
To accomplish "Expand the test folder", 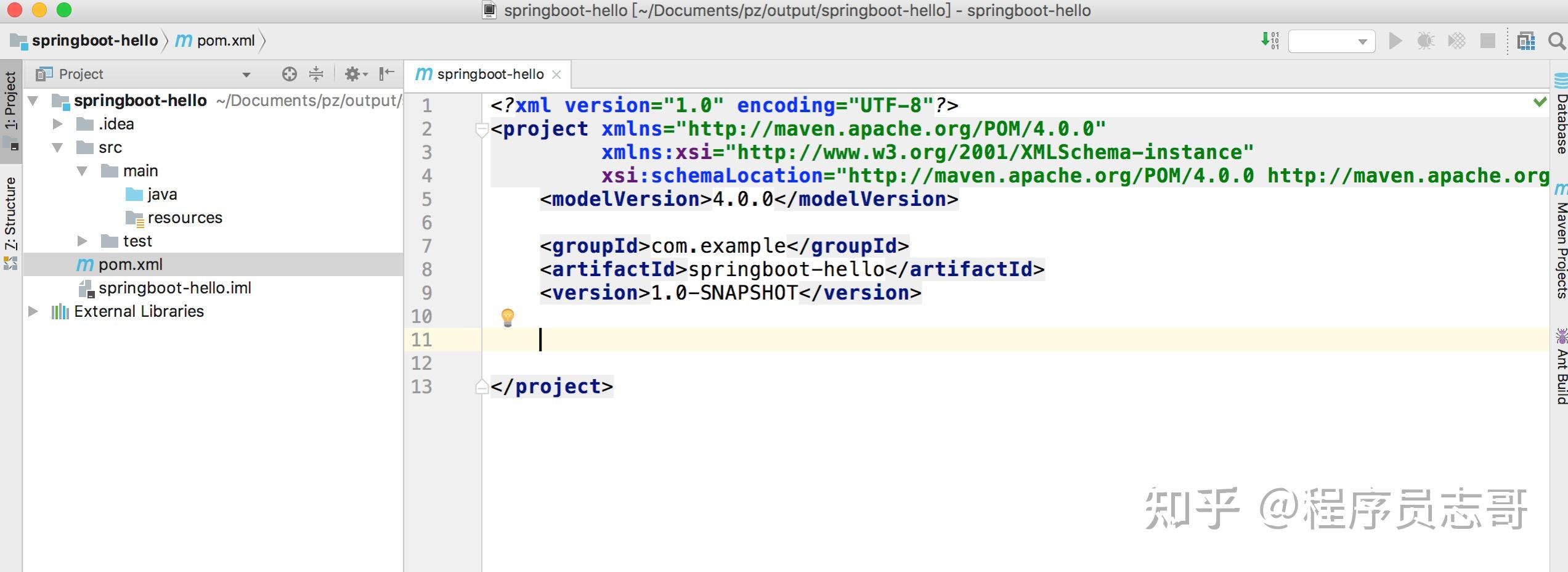I will click(82, 241).
